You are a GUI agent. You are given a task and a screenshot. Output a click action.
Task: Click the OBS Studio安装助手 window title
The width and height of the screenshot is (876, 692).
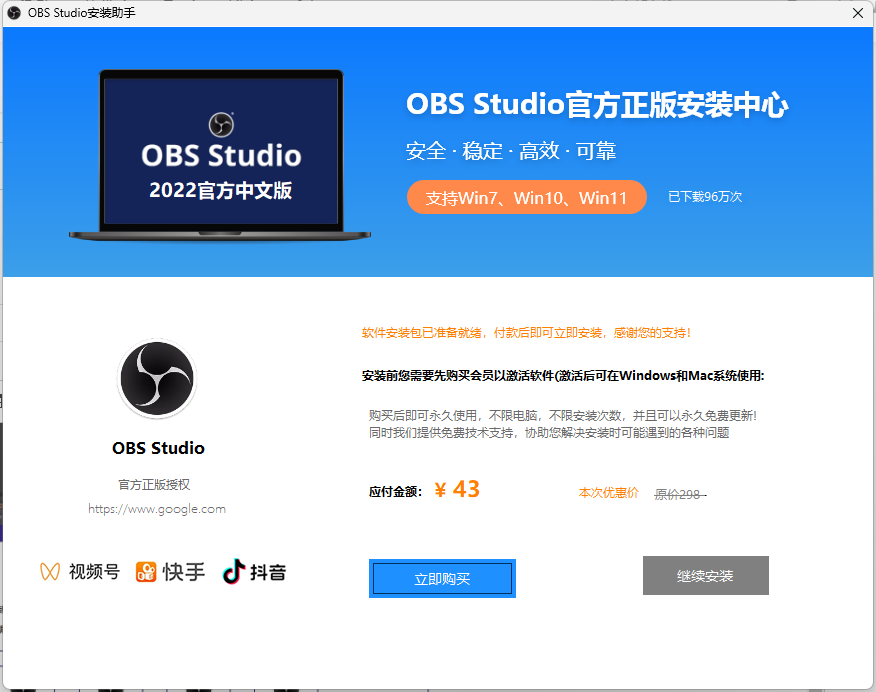tap(82, 13)
